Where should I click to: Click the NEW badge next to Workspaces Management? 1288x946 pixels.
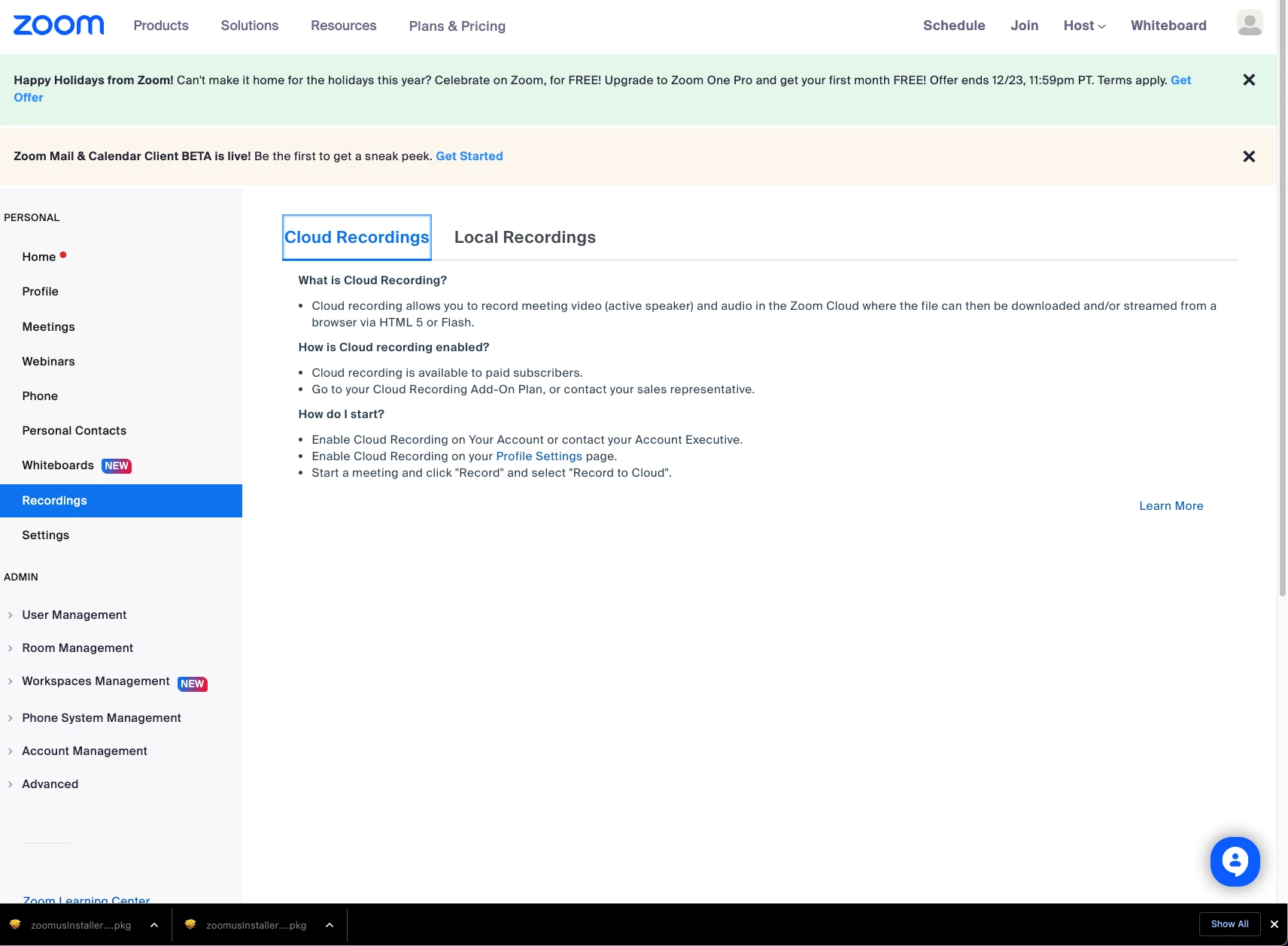click(x=193, y=684)
